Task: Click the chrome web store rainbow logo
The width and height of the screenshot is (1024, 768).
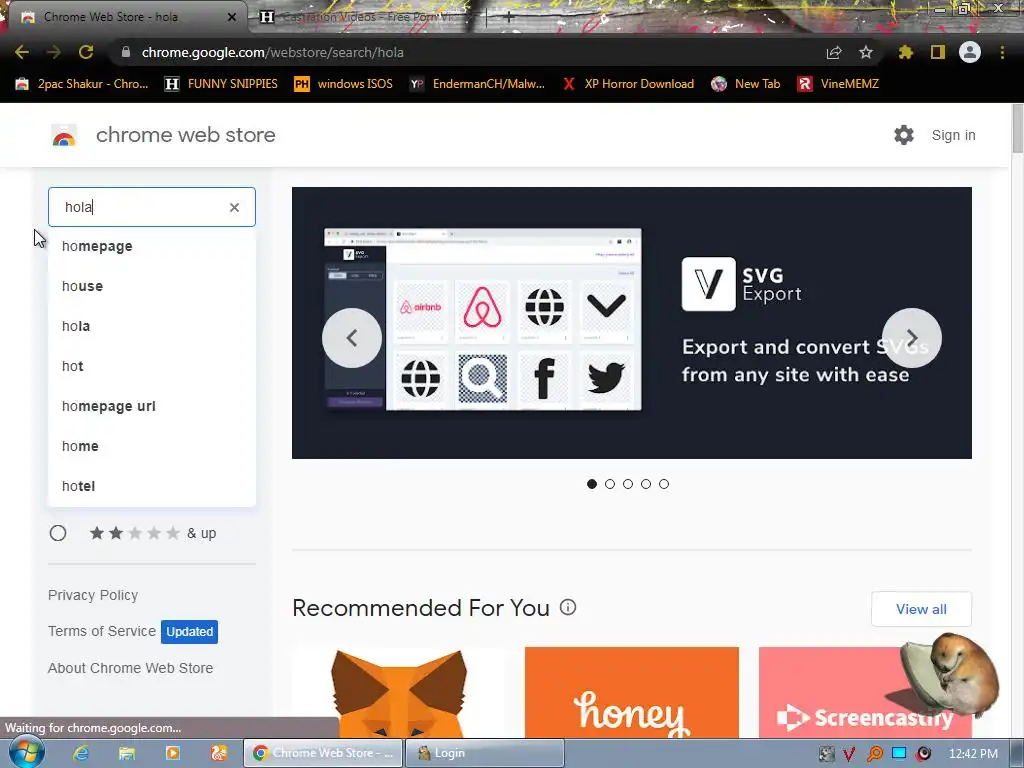Action: [64, 135]
